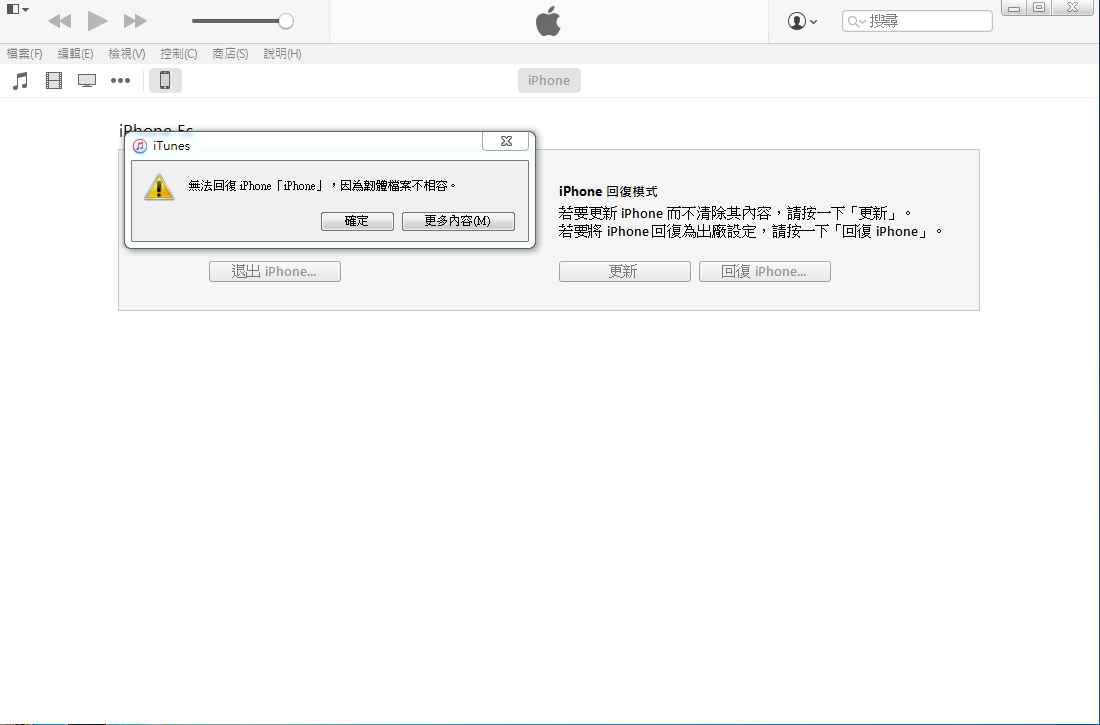Switch to the TV Shows library icon
Screen dimensions: 1100x725
pos(87,81)
